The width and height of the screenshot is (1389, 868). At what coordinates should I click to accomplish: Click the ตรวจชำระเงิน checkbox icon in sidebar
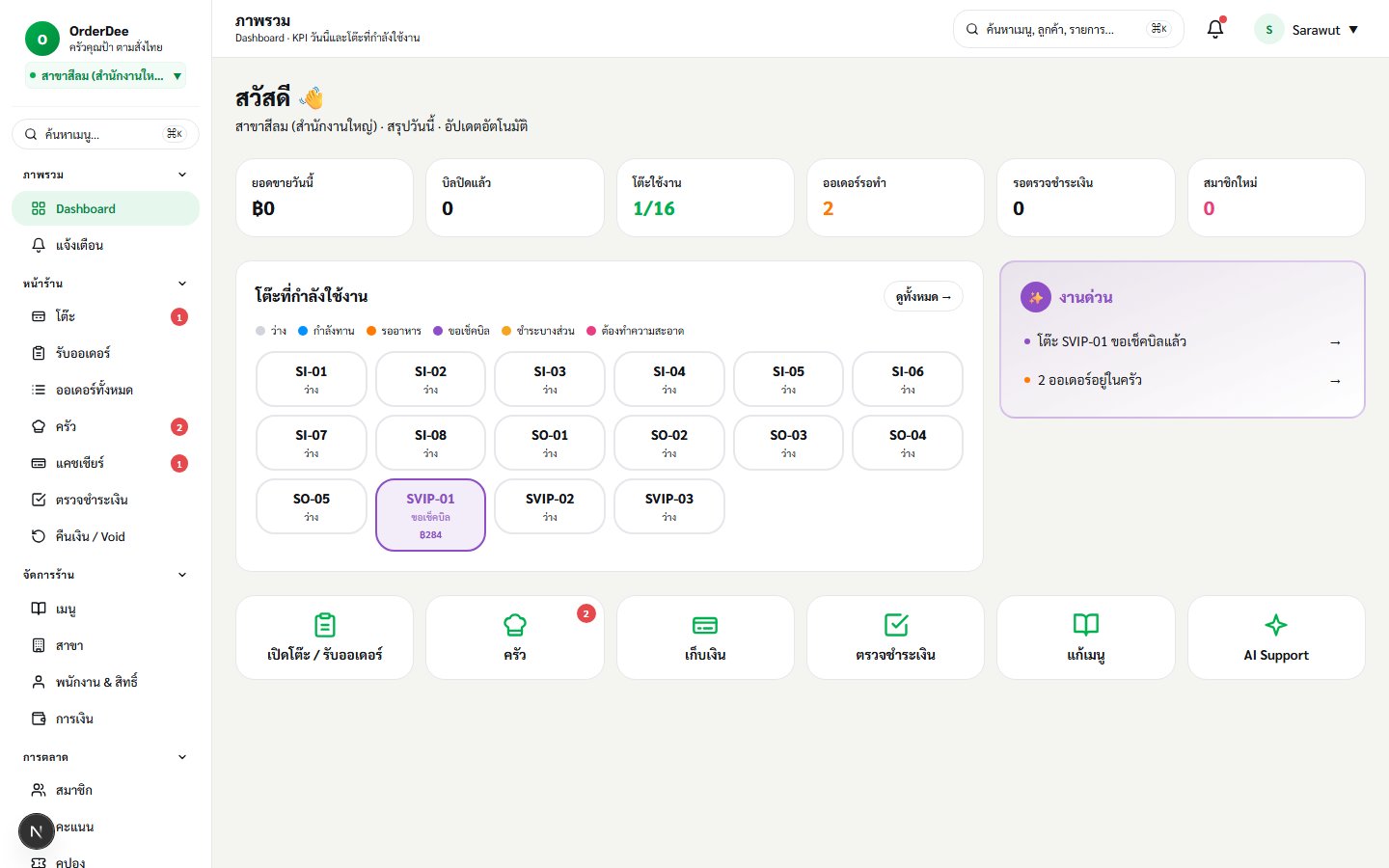tap(39, 500)
